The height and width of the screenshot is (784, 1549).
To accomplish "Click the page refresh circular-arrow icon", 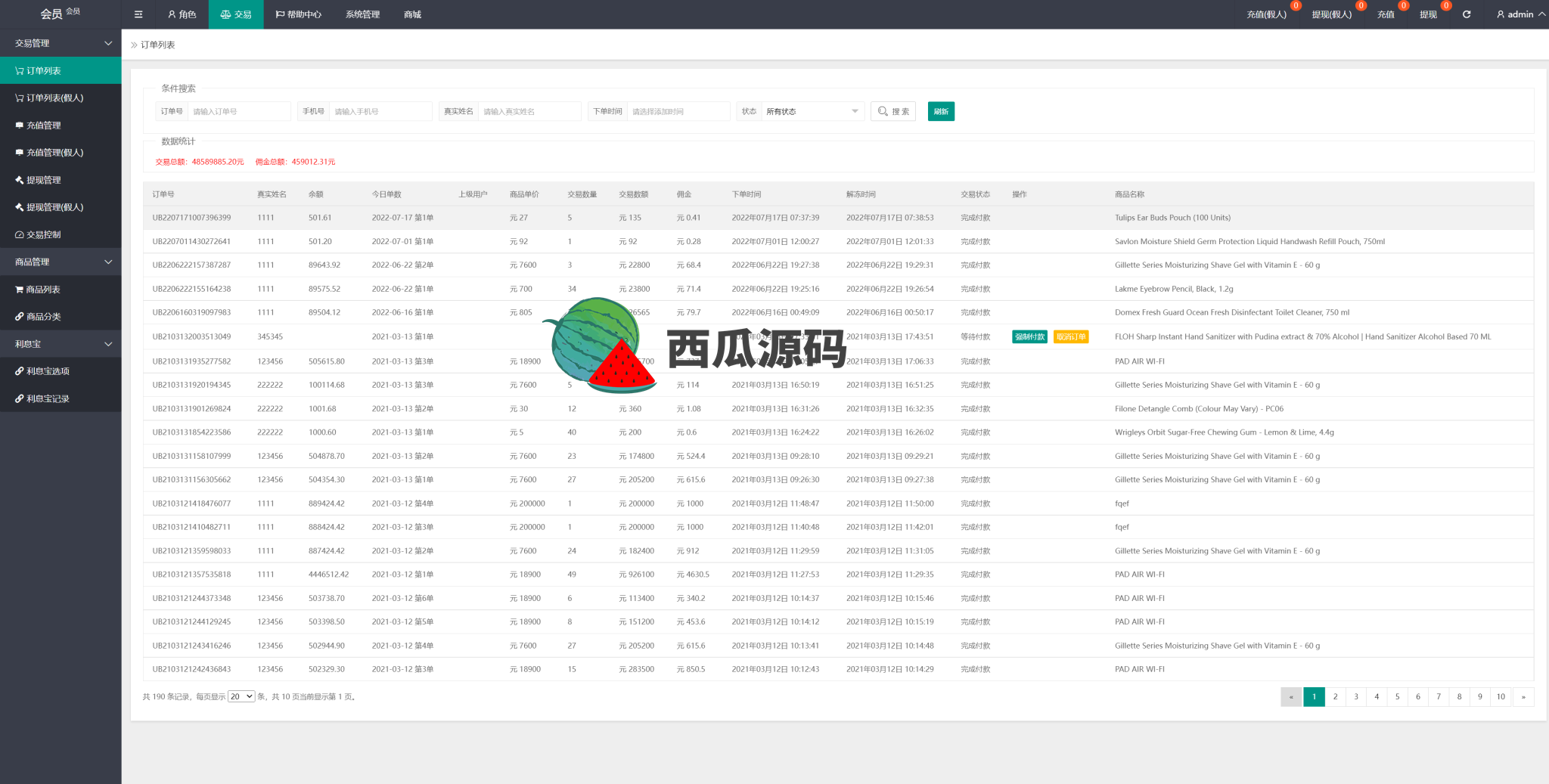I will (1467, 14).
